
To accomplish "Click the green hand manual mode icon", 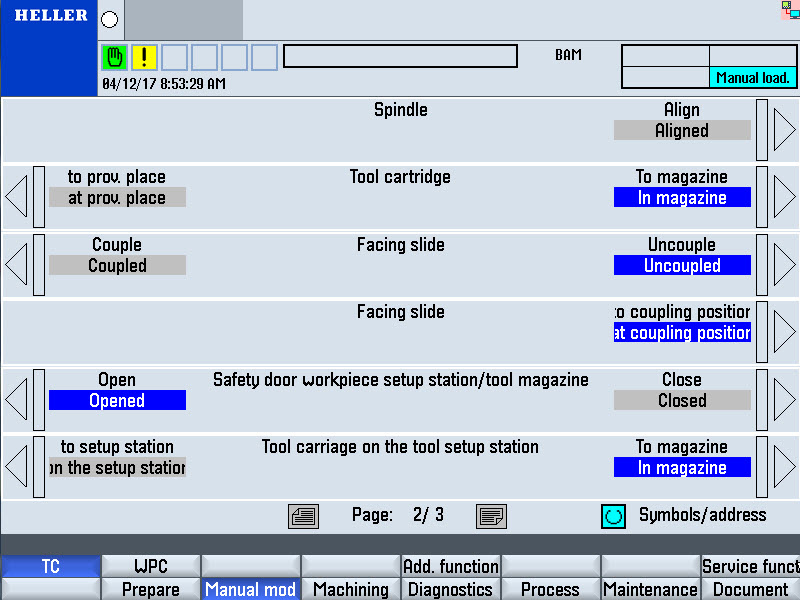I will [115, 57].
